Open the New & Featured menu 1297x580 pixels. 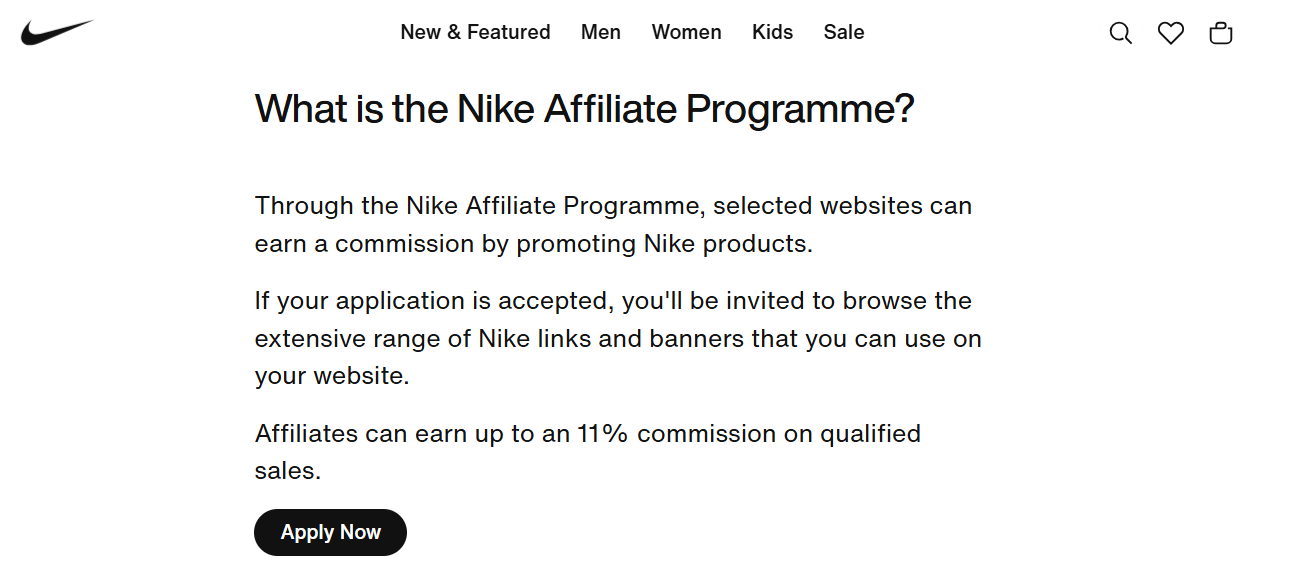point(475,32)
